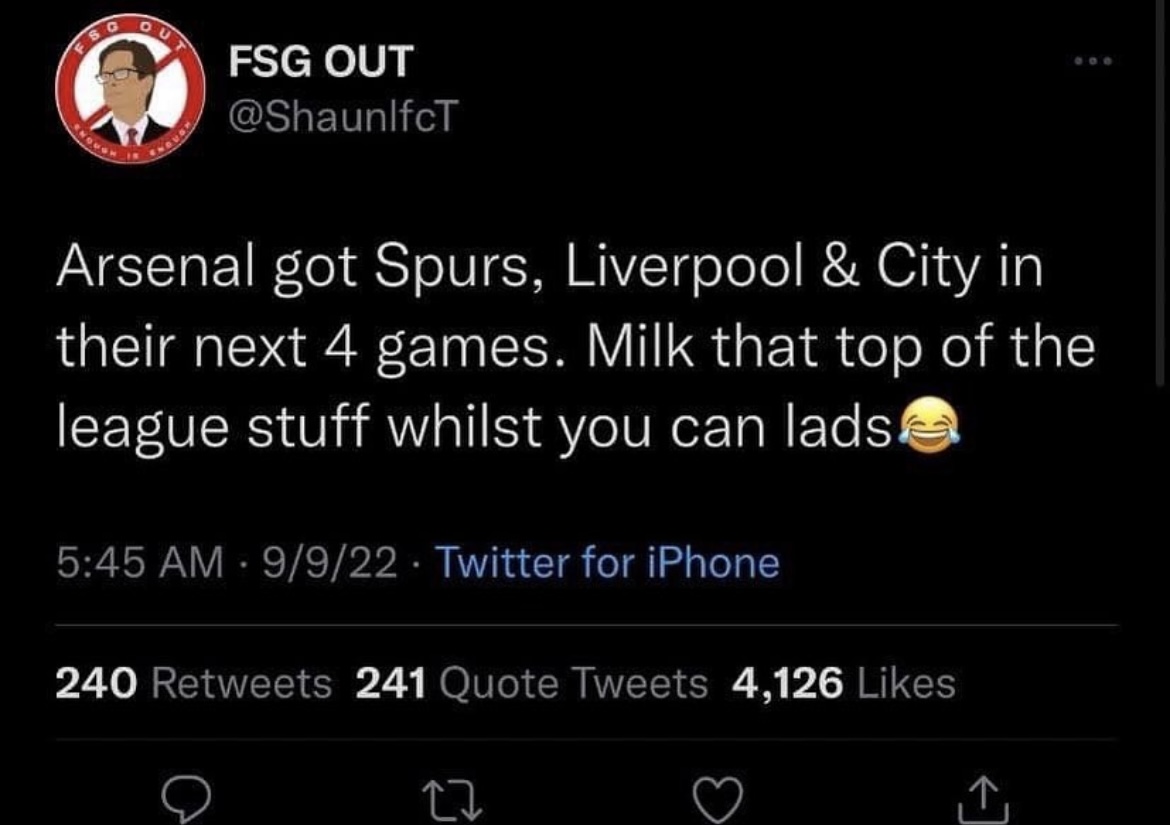Click the crying laughing emoji

click(927, 424)
